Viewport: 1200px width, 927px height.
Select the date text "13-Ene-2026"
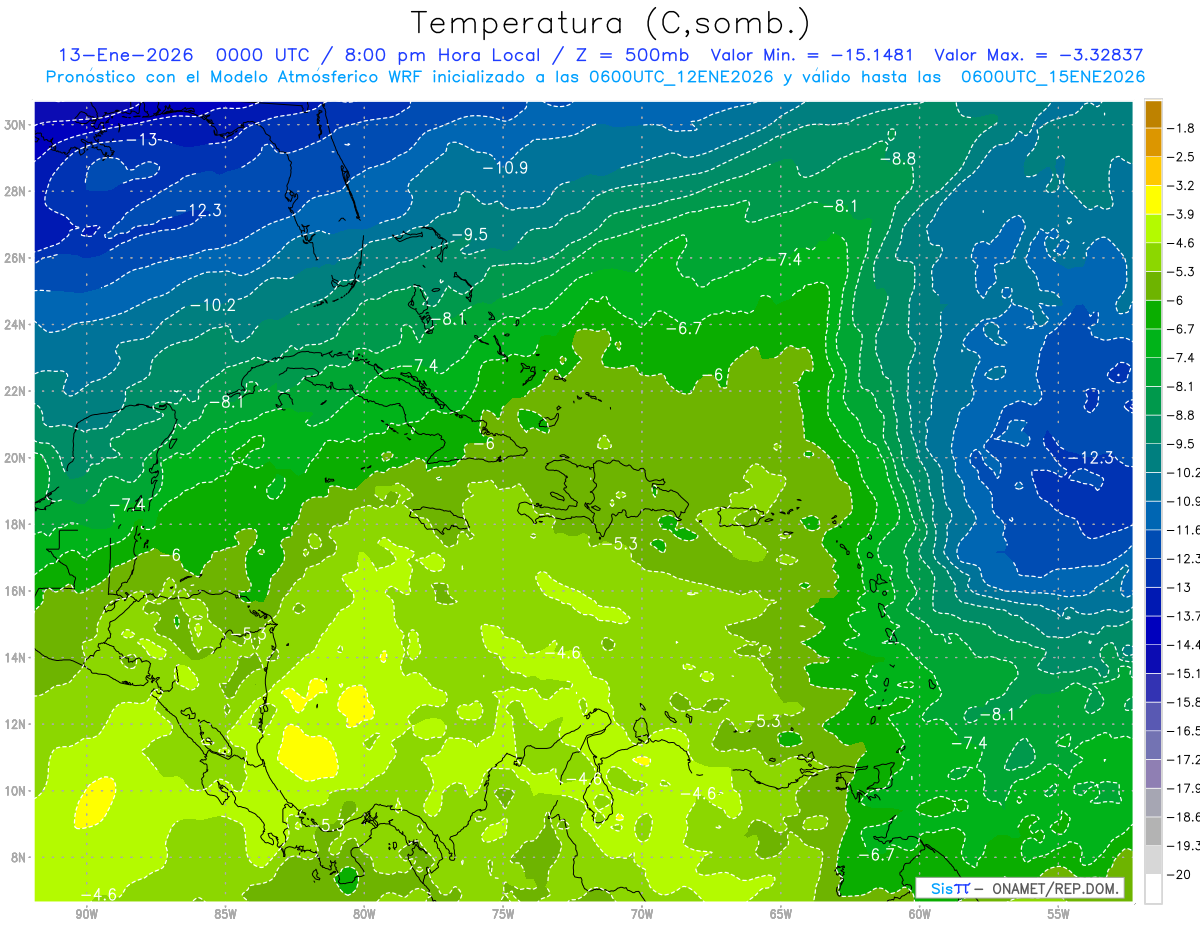coord(126,56)
